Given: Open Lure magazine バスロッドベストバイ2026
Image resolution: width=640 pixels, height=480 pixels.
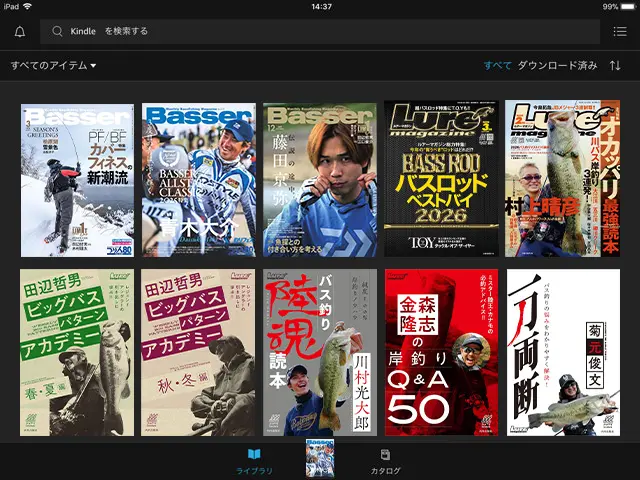Looking at the screenshot, I should click(x=441, y=179).
